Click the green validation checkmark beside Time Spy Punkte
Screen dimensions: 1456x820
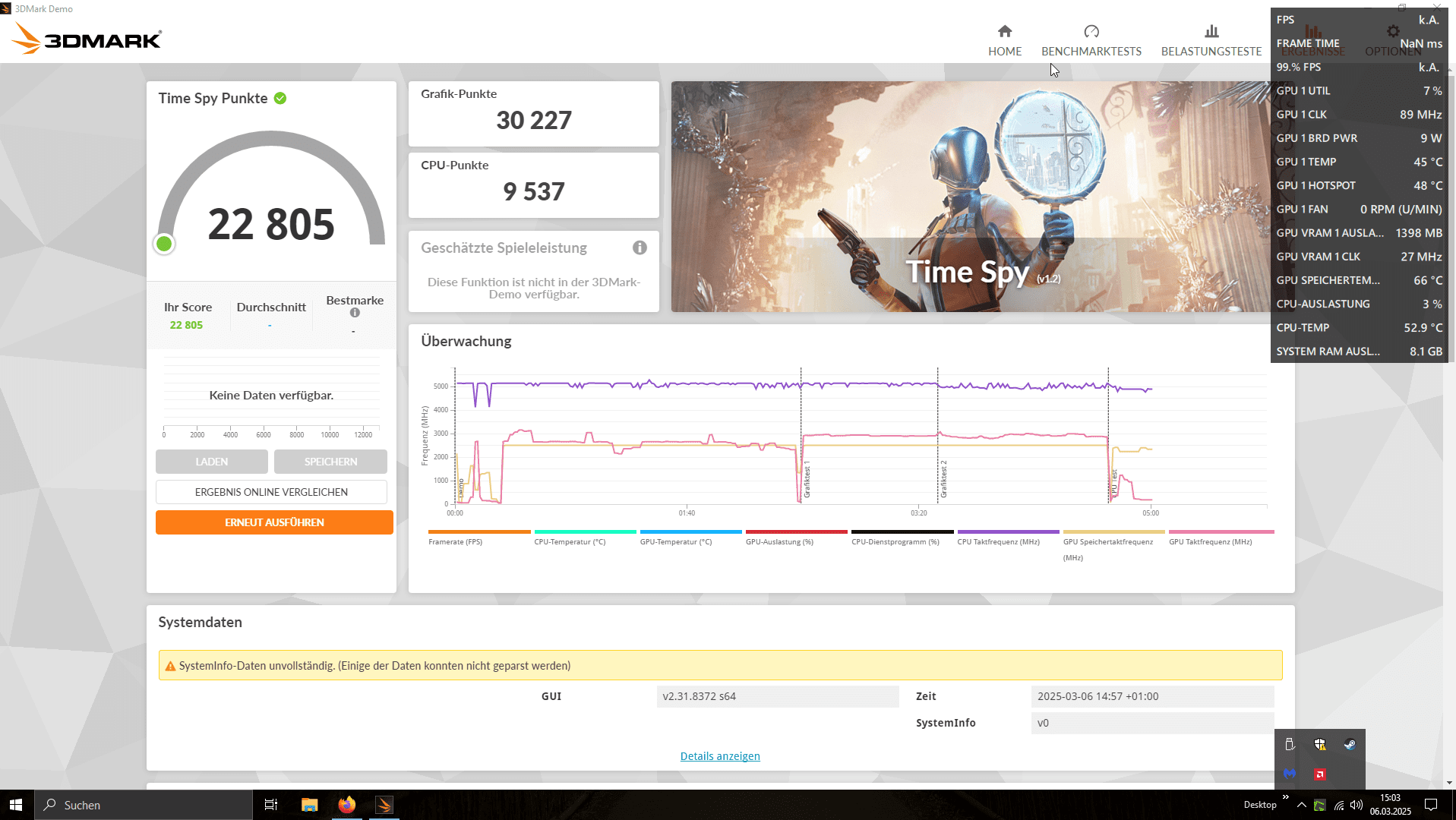click(x=280, y=98)
